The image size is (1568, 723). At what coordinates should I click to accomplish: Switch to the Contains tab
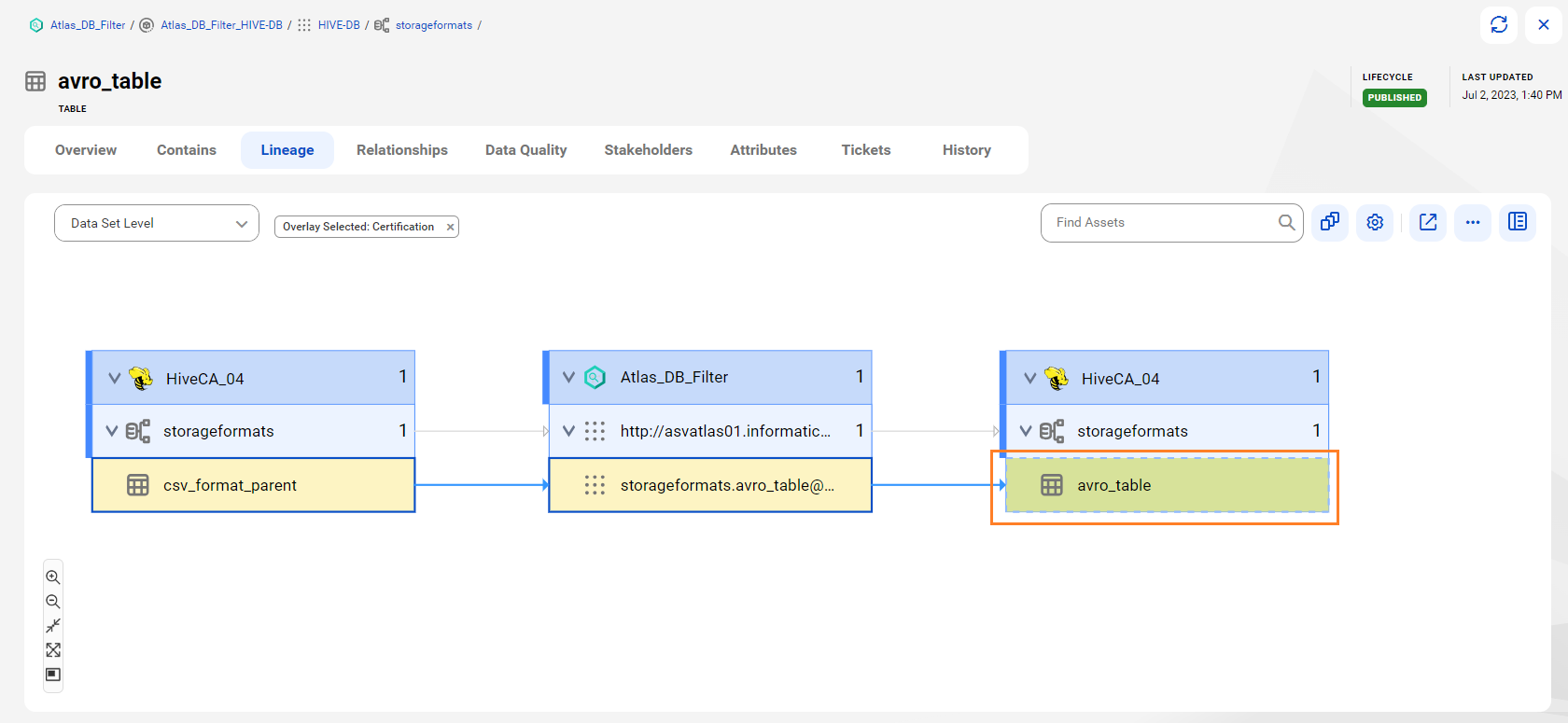click(x=187, y=150)
